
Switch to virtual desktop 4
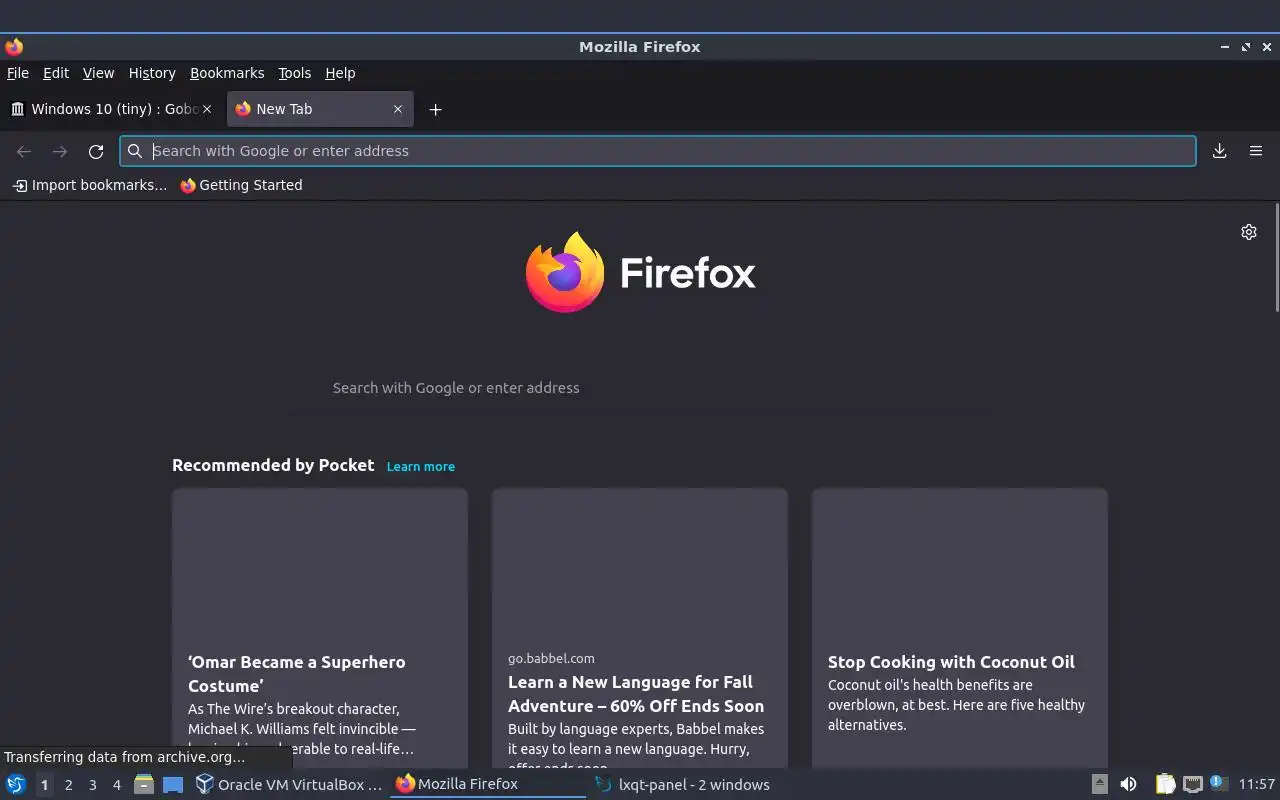(x=116, y=785)
